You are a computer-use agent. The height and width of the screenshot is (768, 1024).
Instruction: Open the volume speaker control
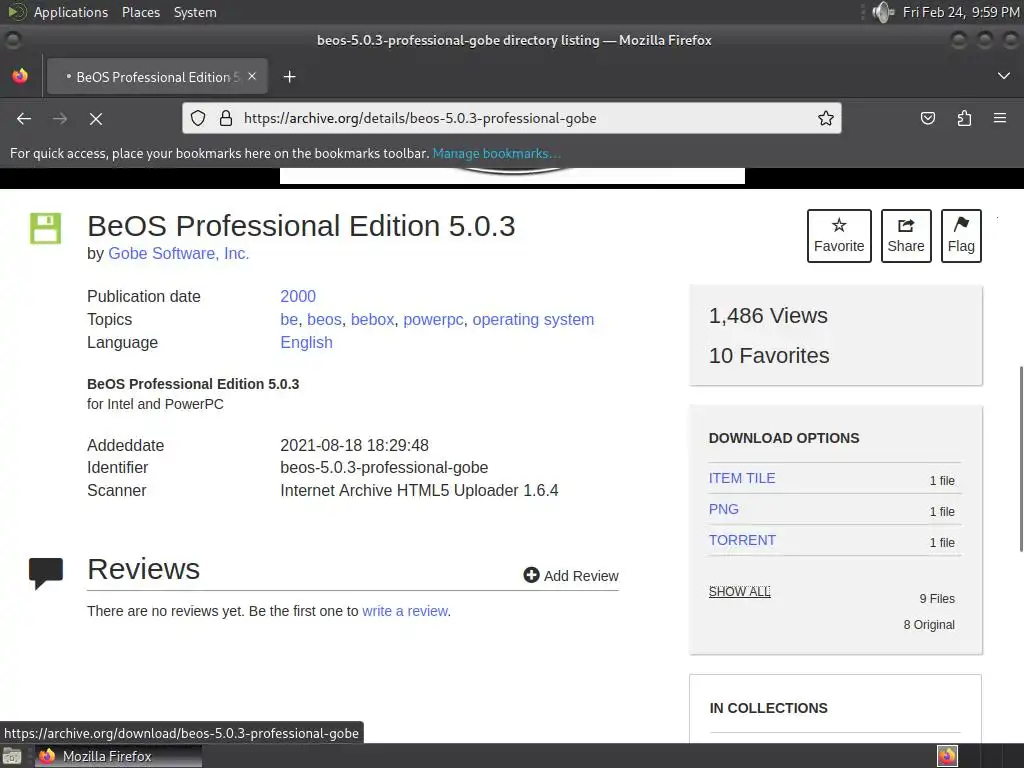click(883, 12)
